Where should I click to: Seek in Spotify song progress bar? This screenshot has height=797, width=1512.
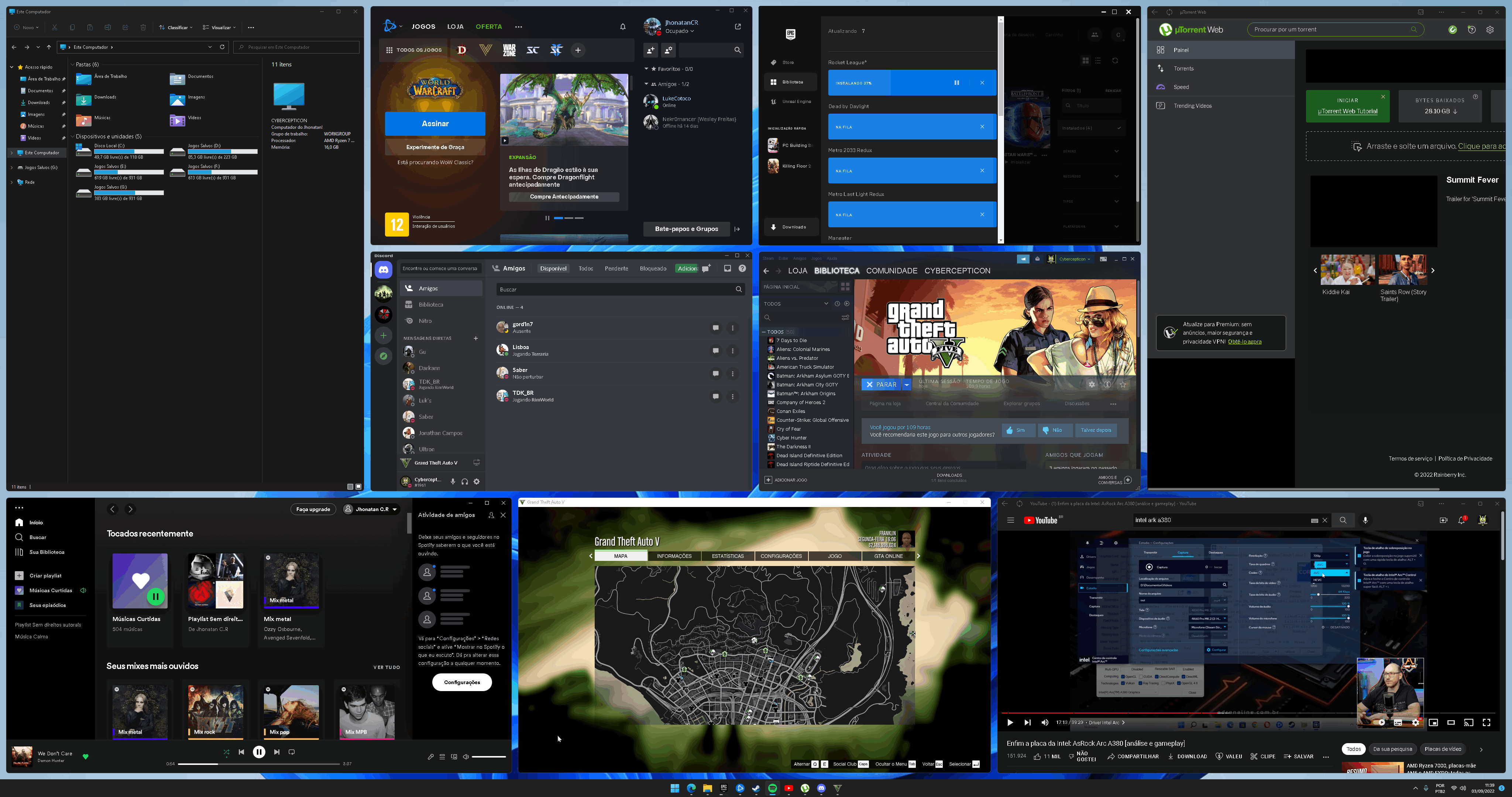pos(259,763)
